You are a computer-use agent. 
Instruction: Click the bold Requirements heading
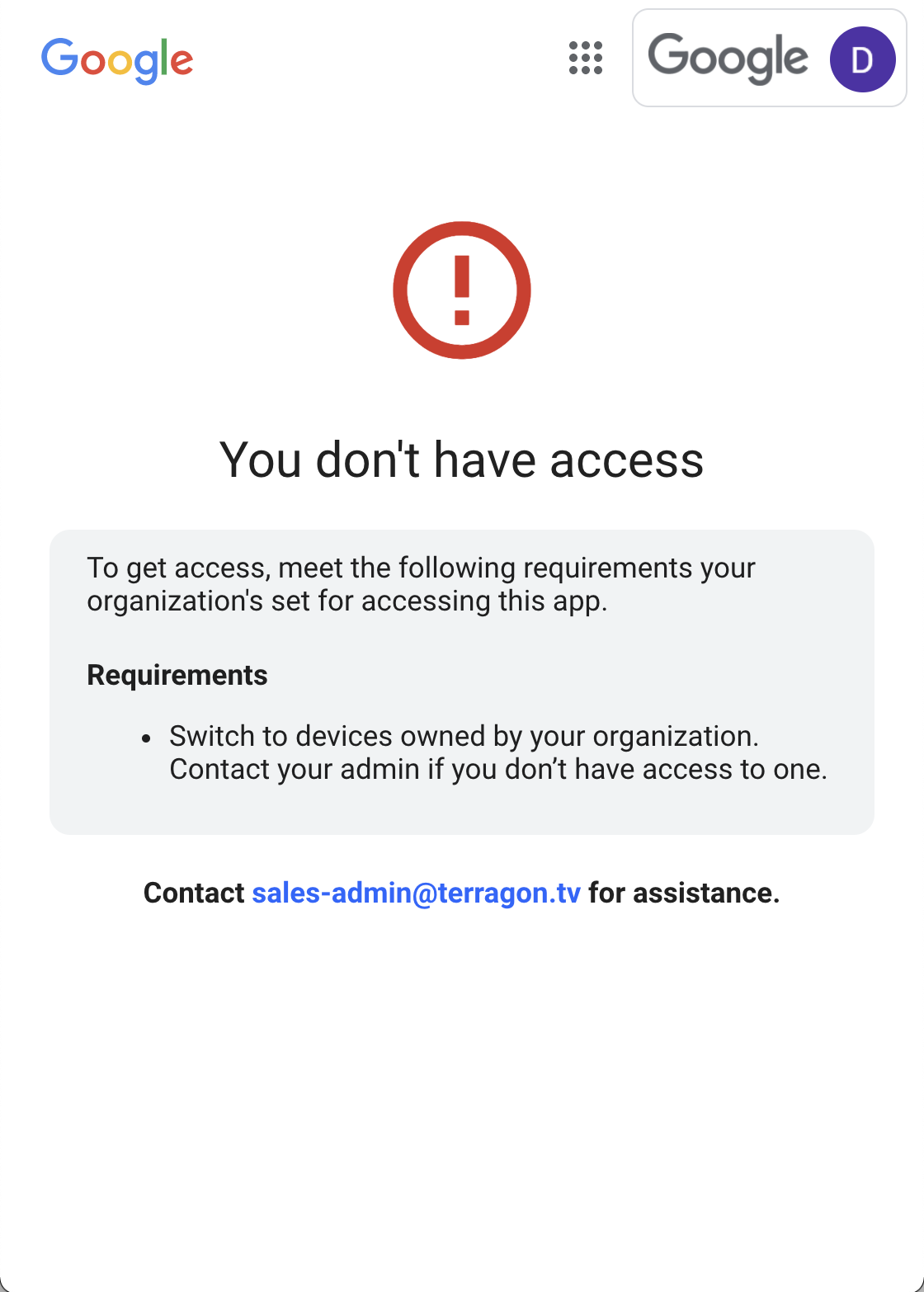point(177,675)
